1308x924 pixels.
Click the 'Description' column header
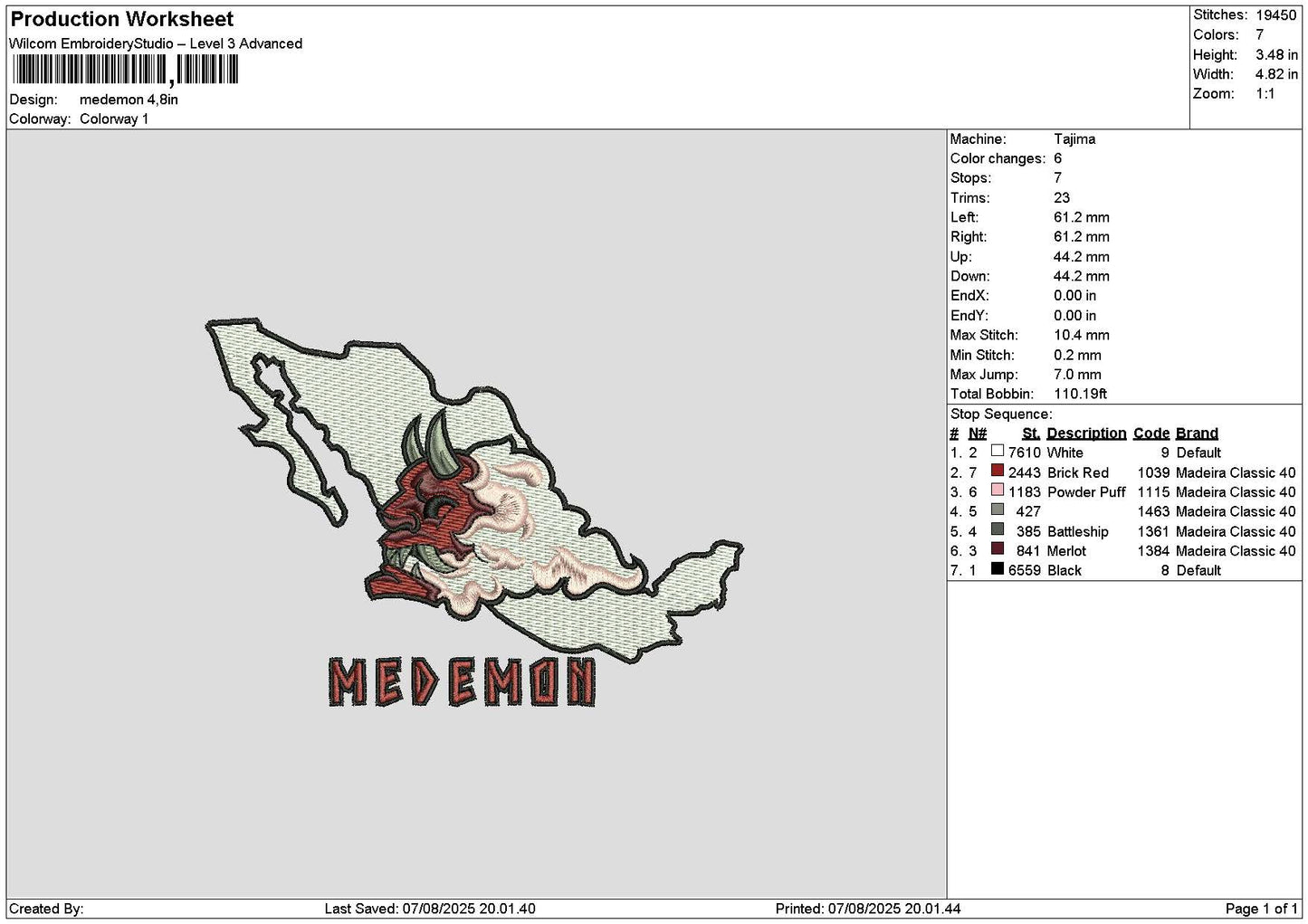point(1086,433)
